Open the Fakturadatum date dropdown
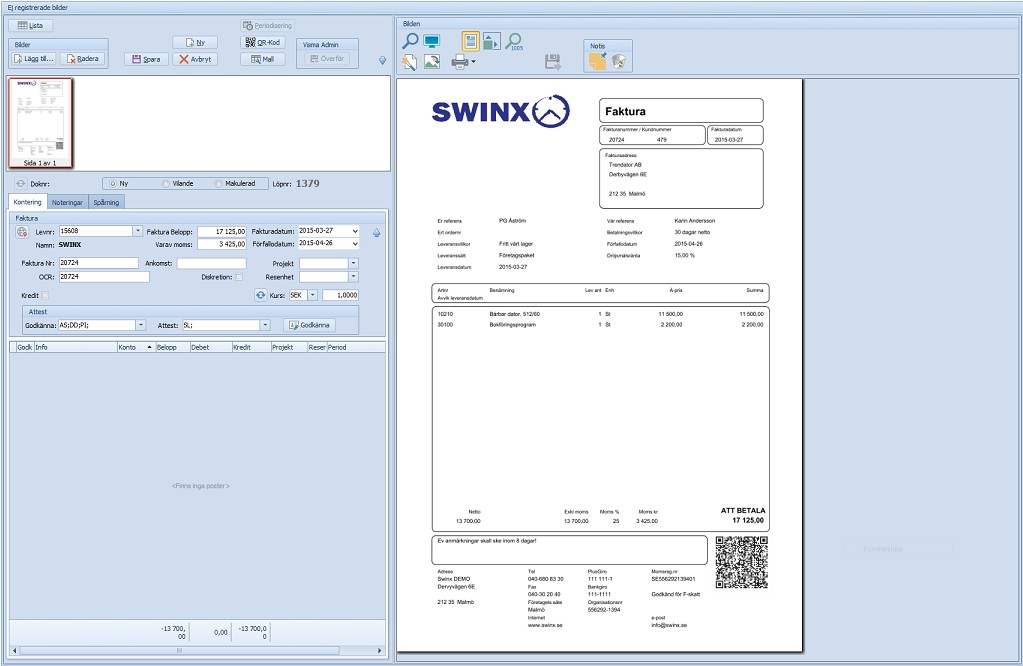 [x=355, y=231]
